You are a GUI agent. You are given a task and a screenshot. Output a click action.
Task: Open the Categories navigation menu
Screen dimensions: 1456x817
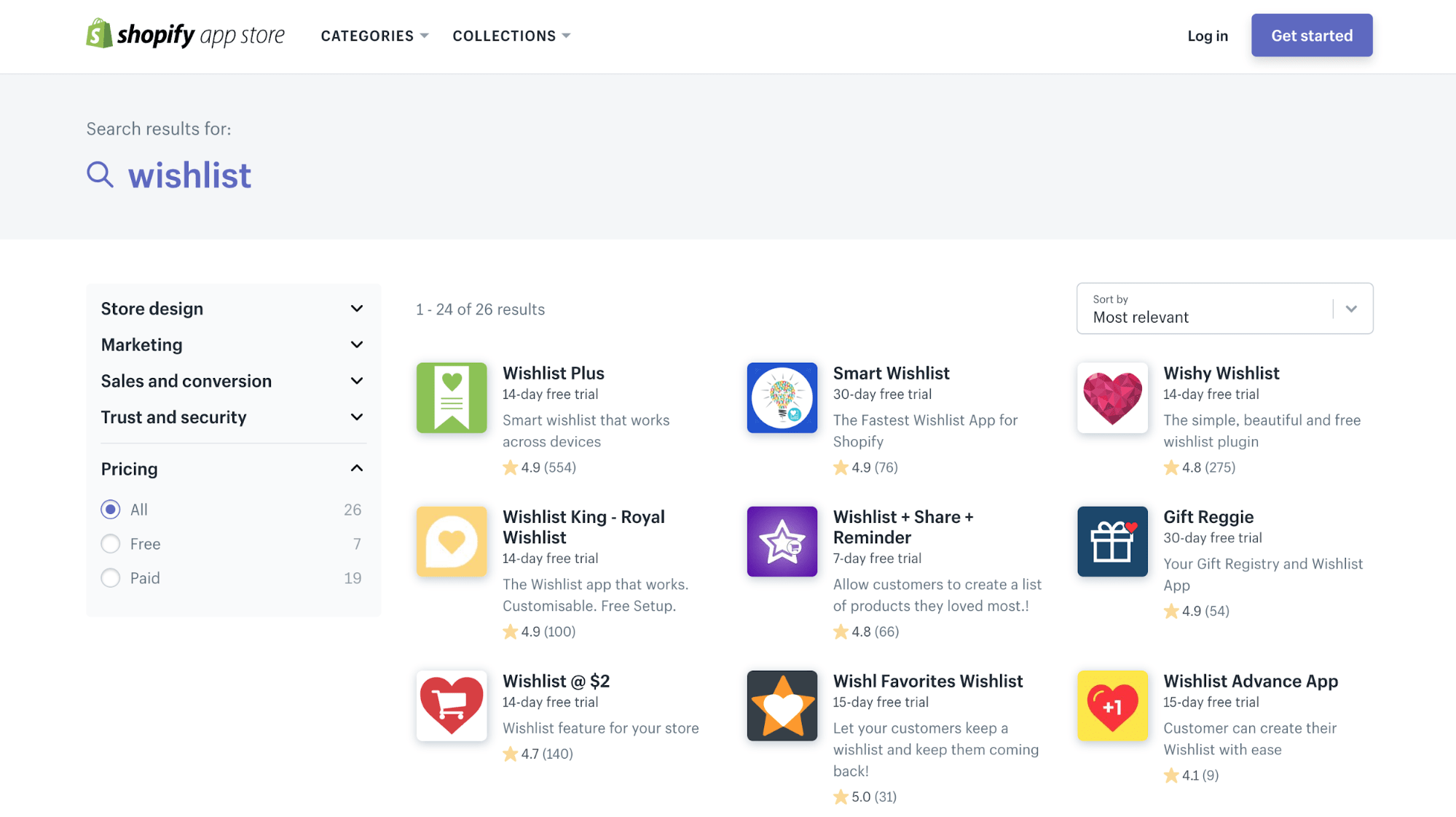coord(375,36)
